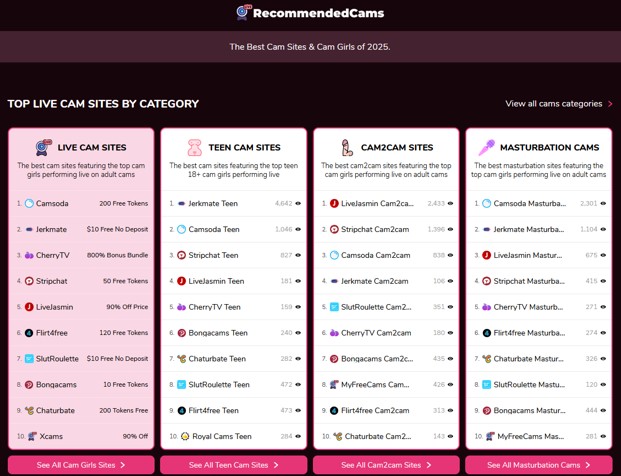Click SlutRoulette icon in Live Cam Sites
Image resolution: width=621 pixels, height=476 pixels.
pyautogui.click(x=29, y=359)
